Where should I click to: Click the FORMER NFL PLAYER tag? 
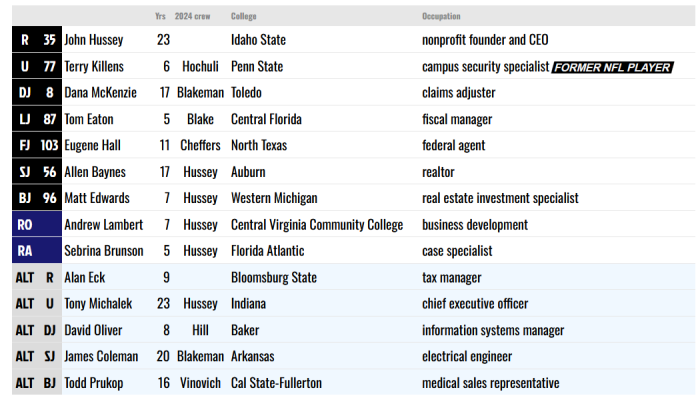(612, 67)
